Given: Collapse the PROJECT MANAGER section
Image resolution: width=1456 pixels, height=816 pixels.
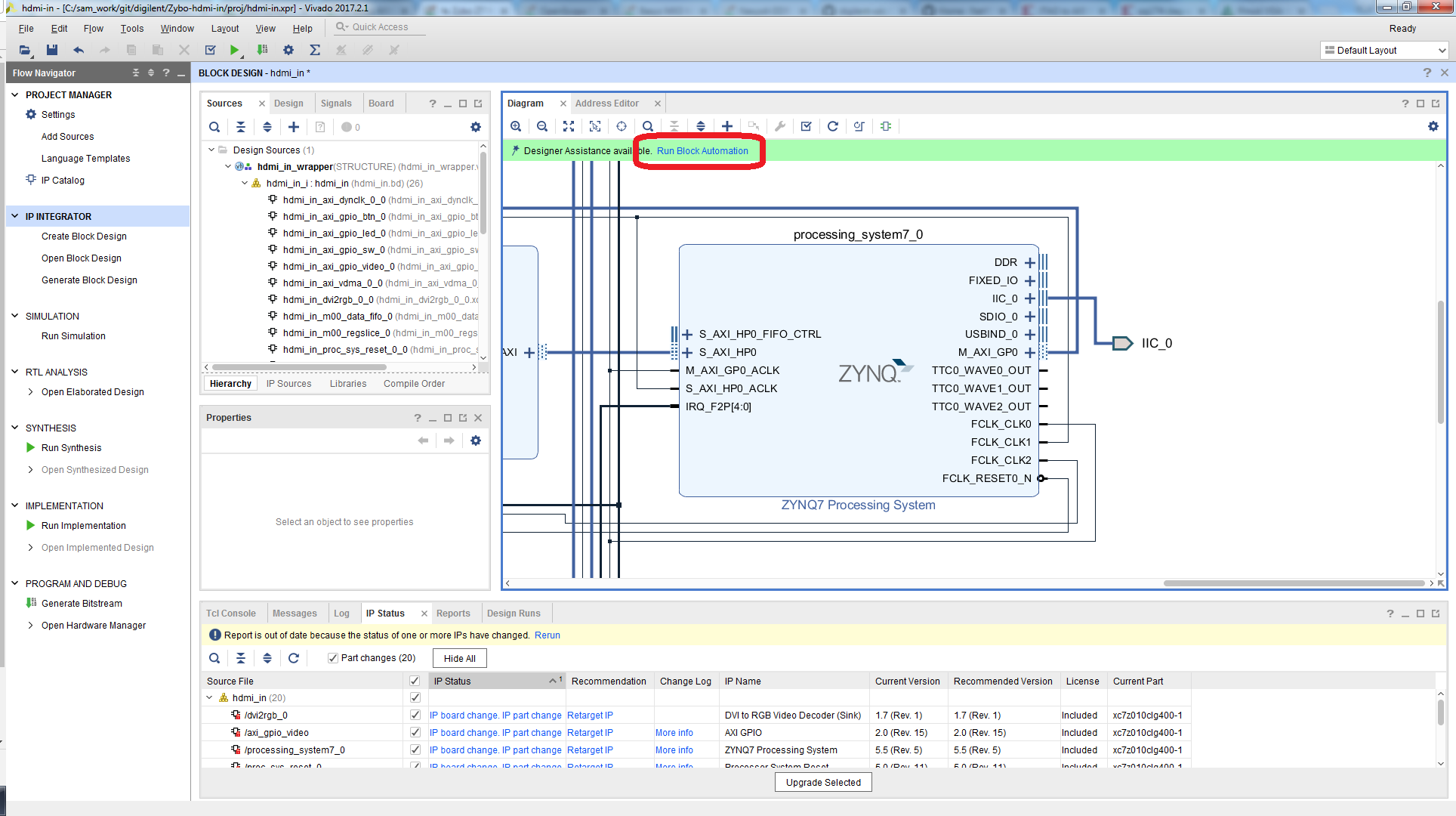Looking at the screenshot, I should click(14, 94).
